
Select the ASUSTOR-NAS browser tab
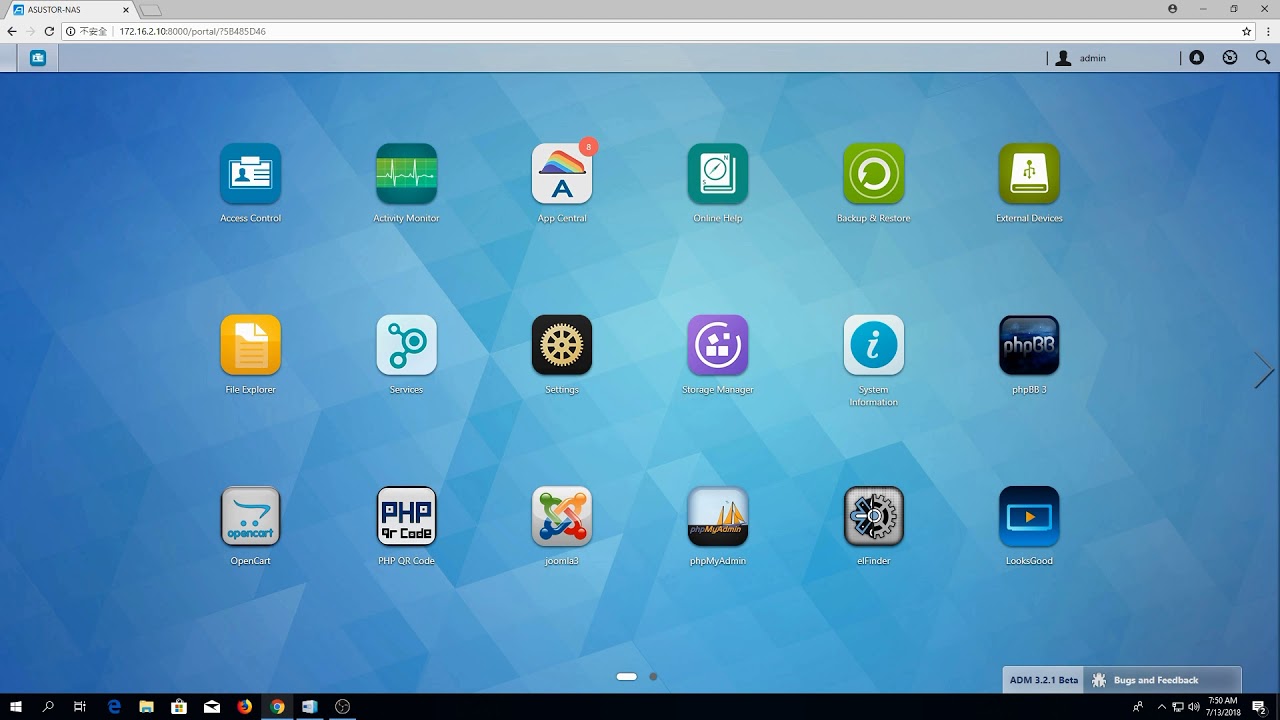(x=70, y=9)
